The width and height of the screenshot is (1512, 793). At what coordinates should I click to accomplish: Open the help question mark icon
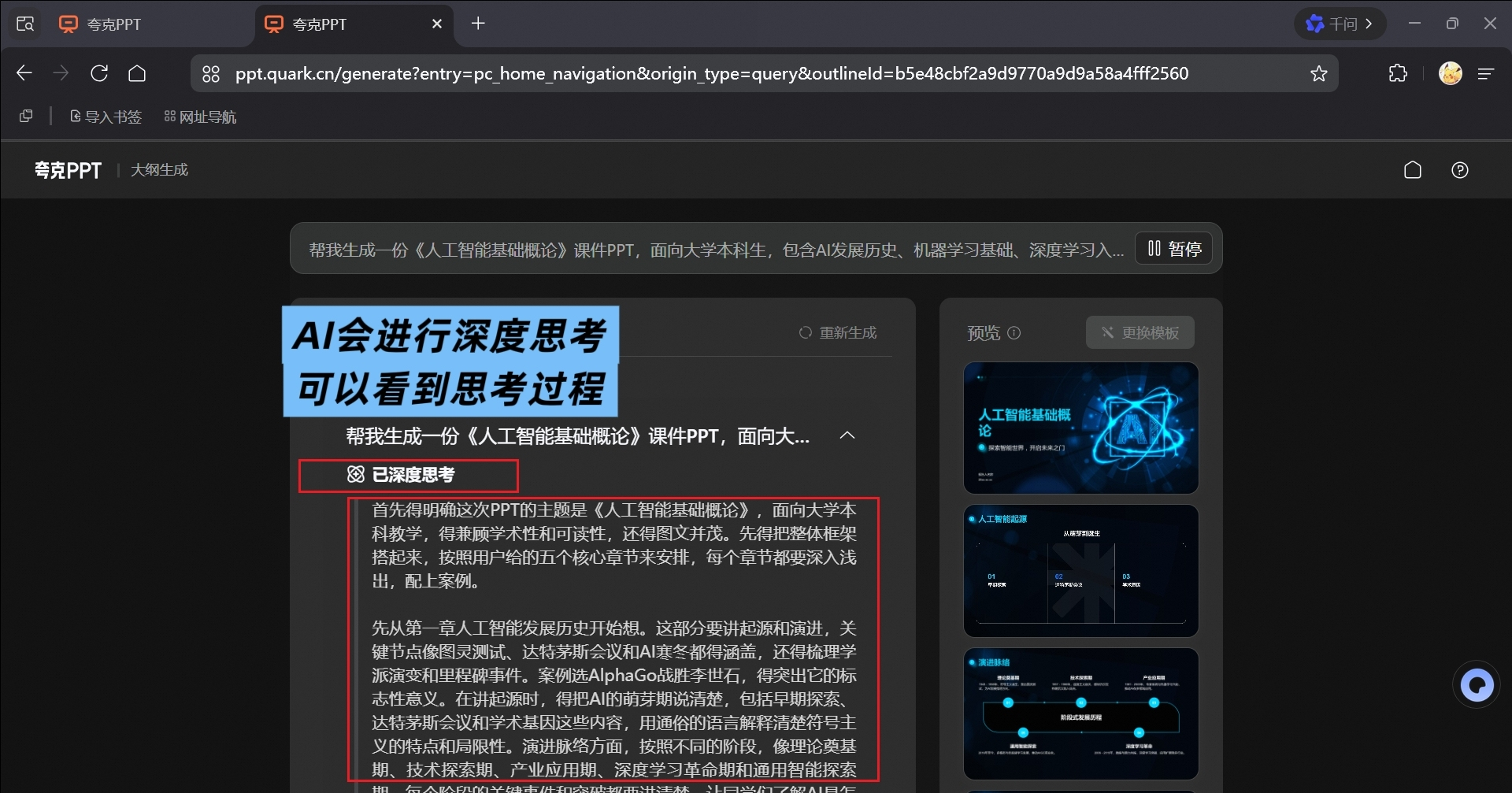(x=1460, y=170)
